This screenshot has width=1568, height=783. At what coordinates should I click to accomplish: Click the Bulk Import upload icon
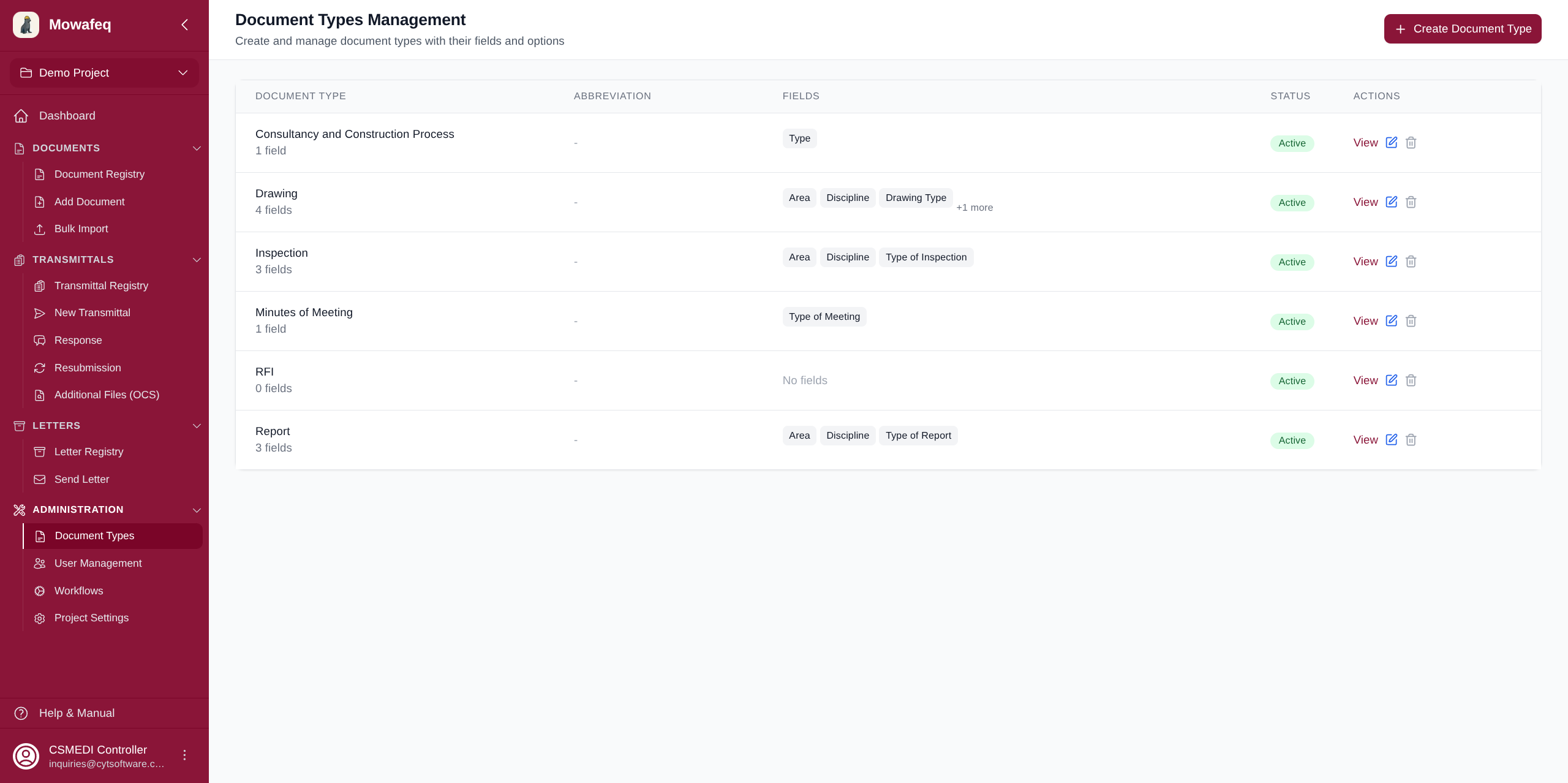[x=40, y=229]
